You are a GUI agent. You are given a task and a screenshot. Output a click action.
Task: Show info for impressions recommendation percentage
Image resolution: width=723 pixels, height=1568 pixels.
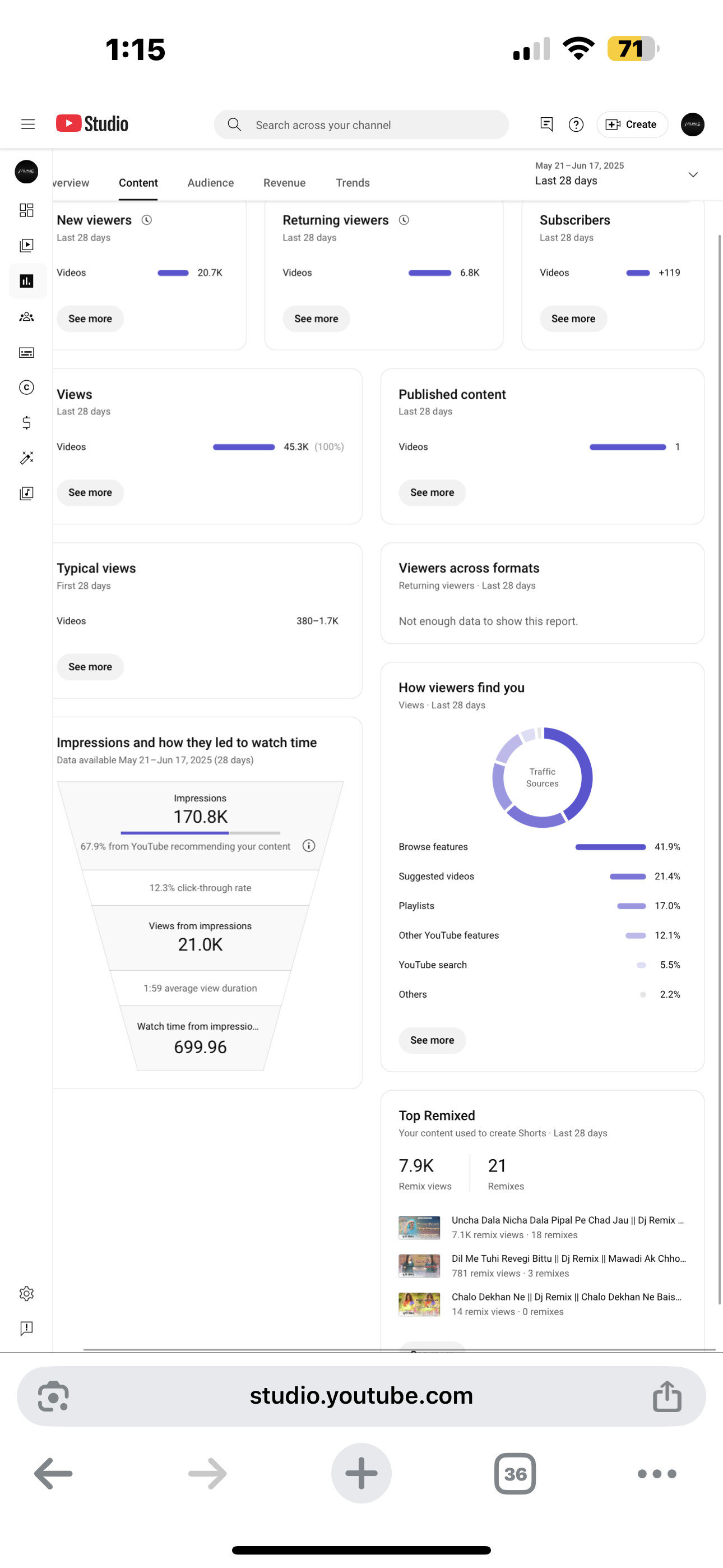coord(309,846)
